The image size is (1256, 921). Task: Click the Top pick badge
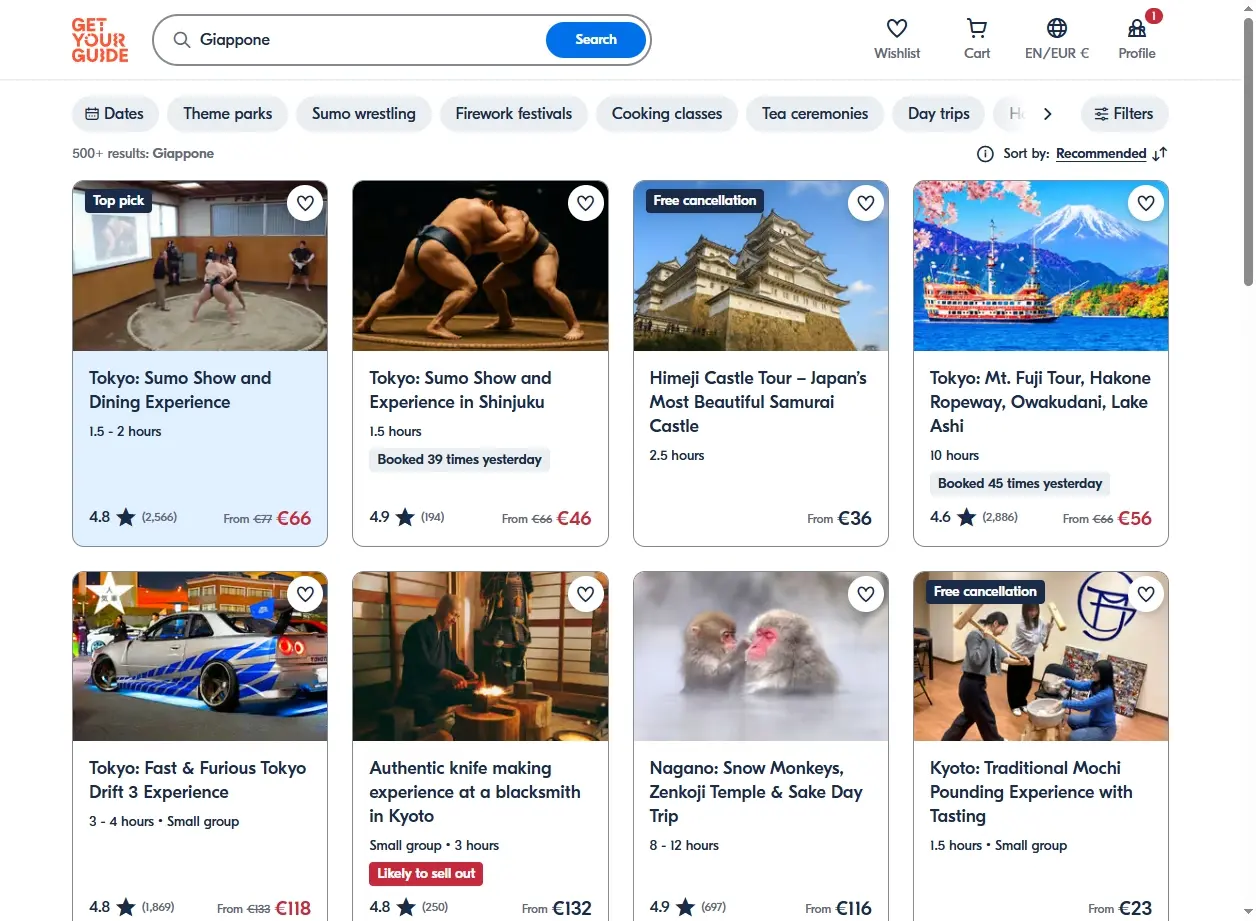click(x=118, y=201)
